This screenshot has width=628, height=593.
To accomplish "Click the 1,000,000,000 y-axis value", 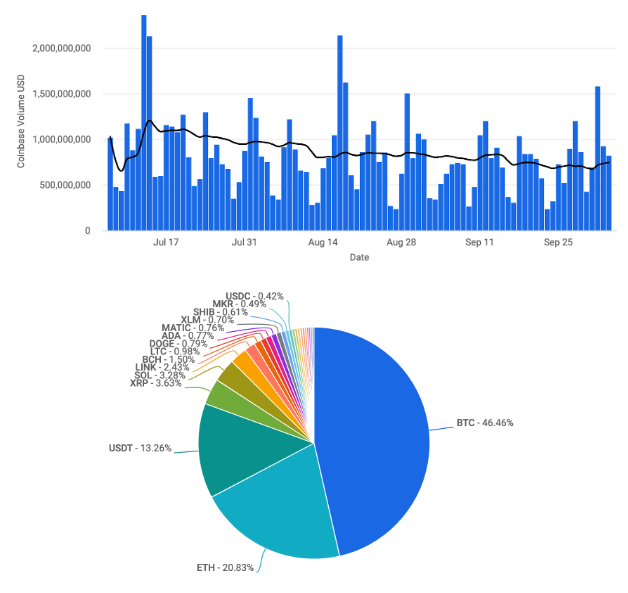I will 62,140.
